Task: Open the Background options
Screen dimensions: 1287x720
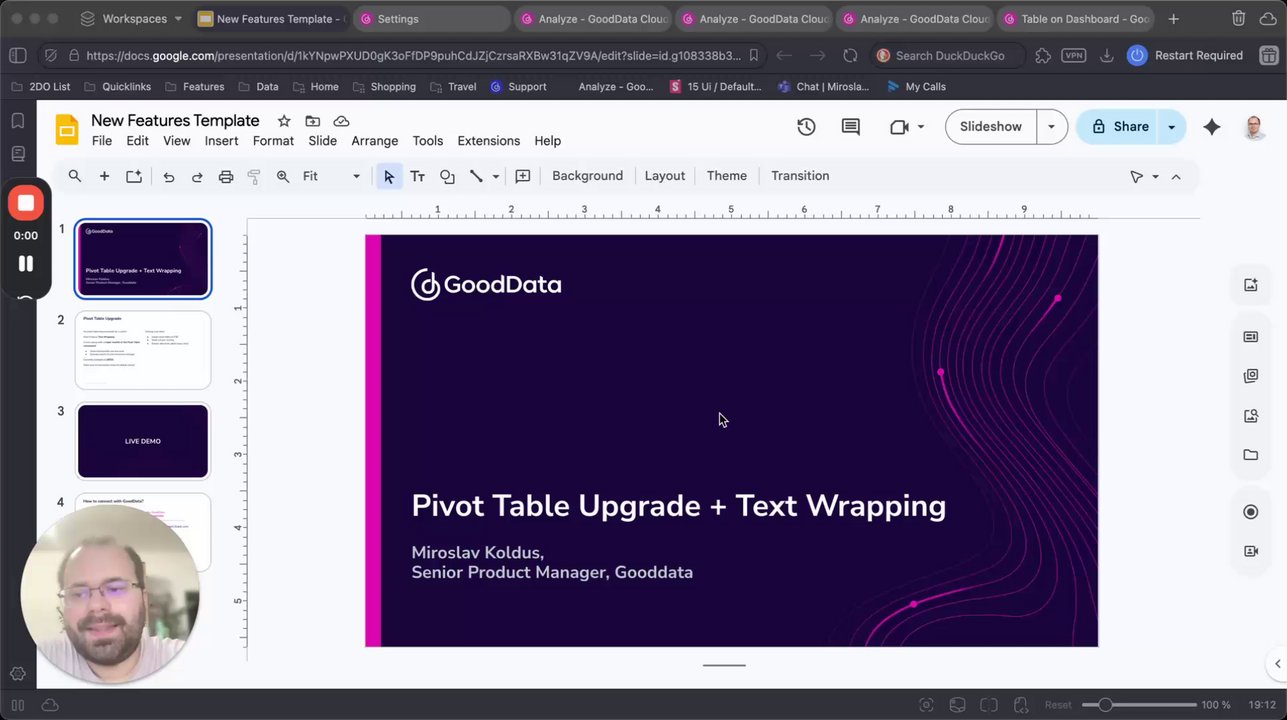Action: [587, 176]
